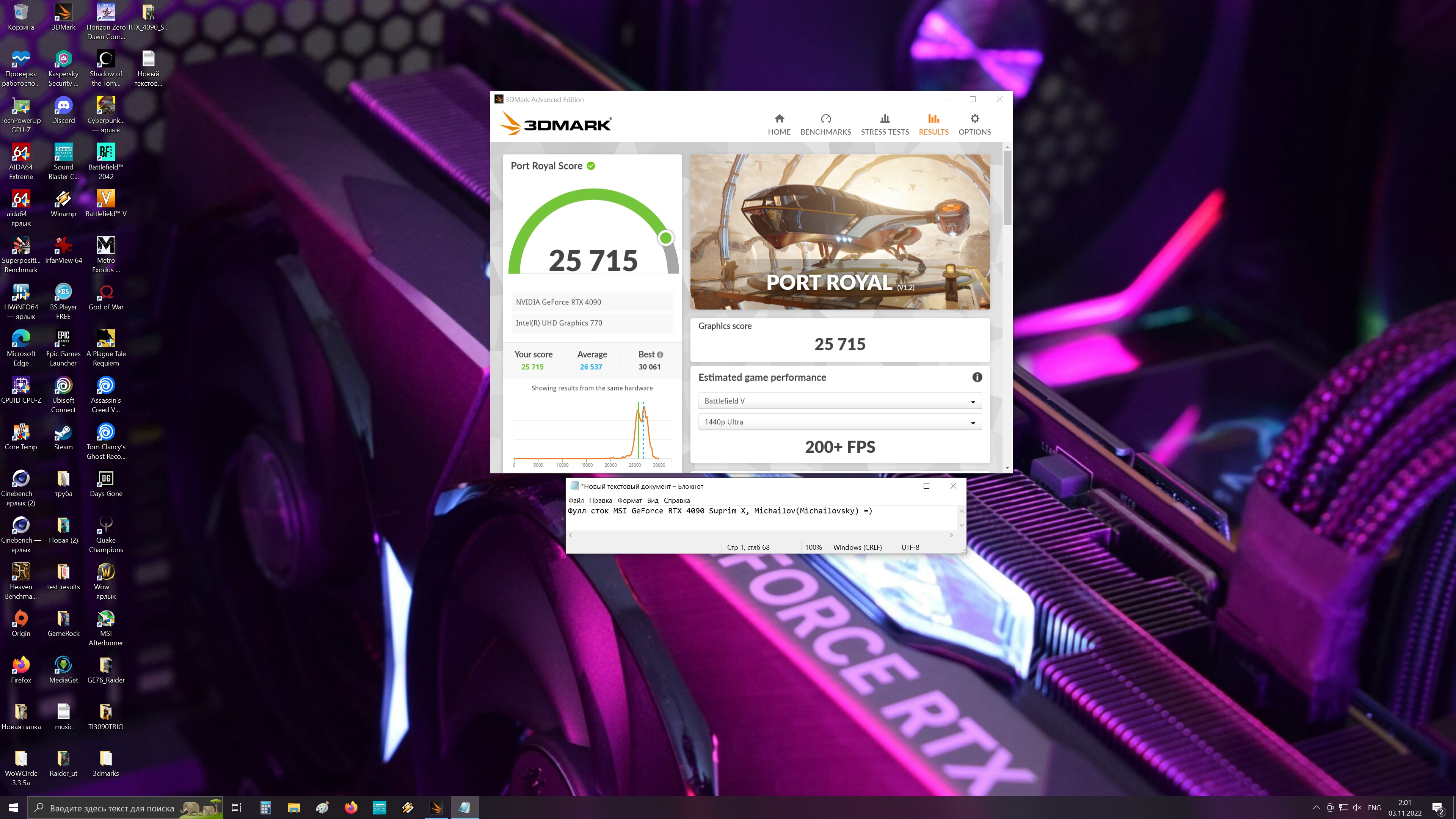Image resolution: width=1456 pixels, height=819 pixels.
Task: Open STRESS TESTS section
Action: point(885,124)
